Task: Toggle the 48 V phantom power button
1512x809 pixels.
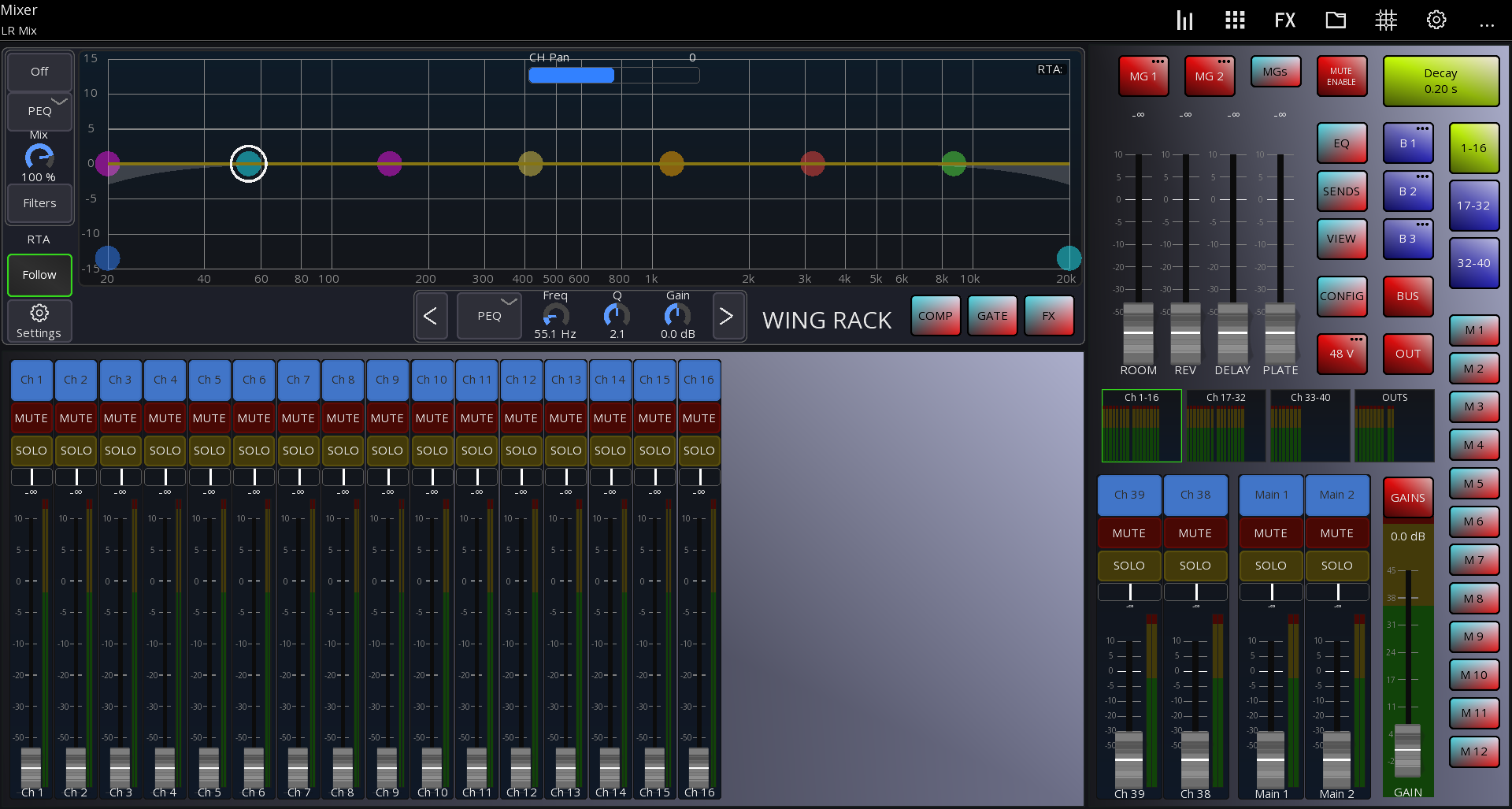Action: pyautogui.click(x=1342, y=354)
